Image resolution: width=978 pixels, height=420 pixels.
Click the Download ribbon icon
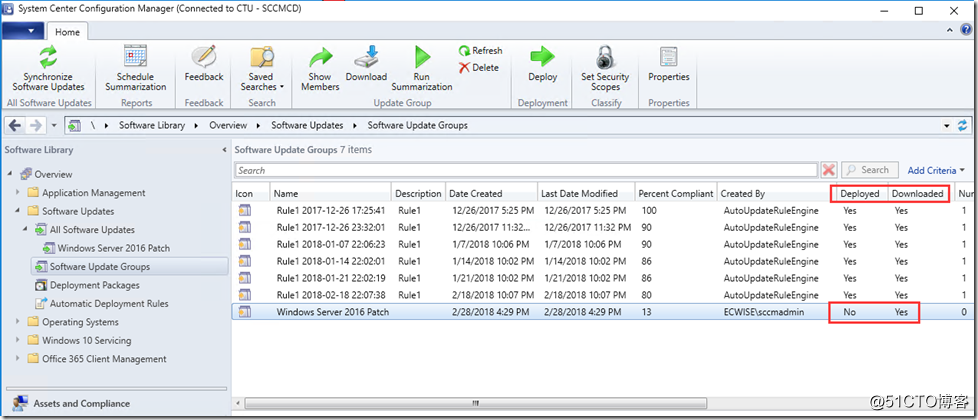pos(366,57)
